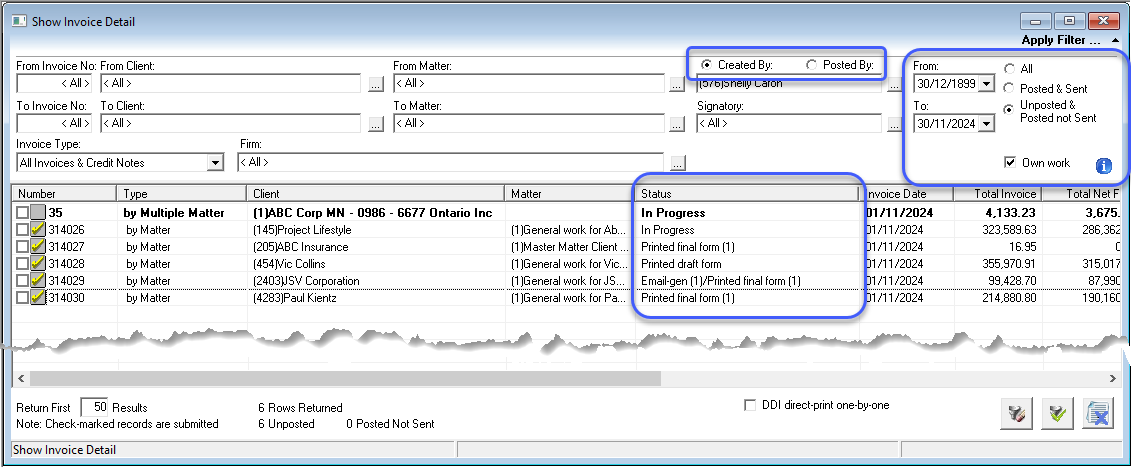The width and height of the screenshot is (1131, 469).
Task: Click the To Matter input field
Action: coord(528,123)
